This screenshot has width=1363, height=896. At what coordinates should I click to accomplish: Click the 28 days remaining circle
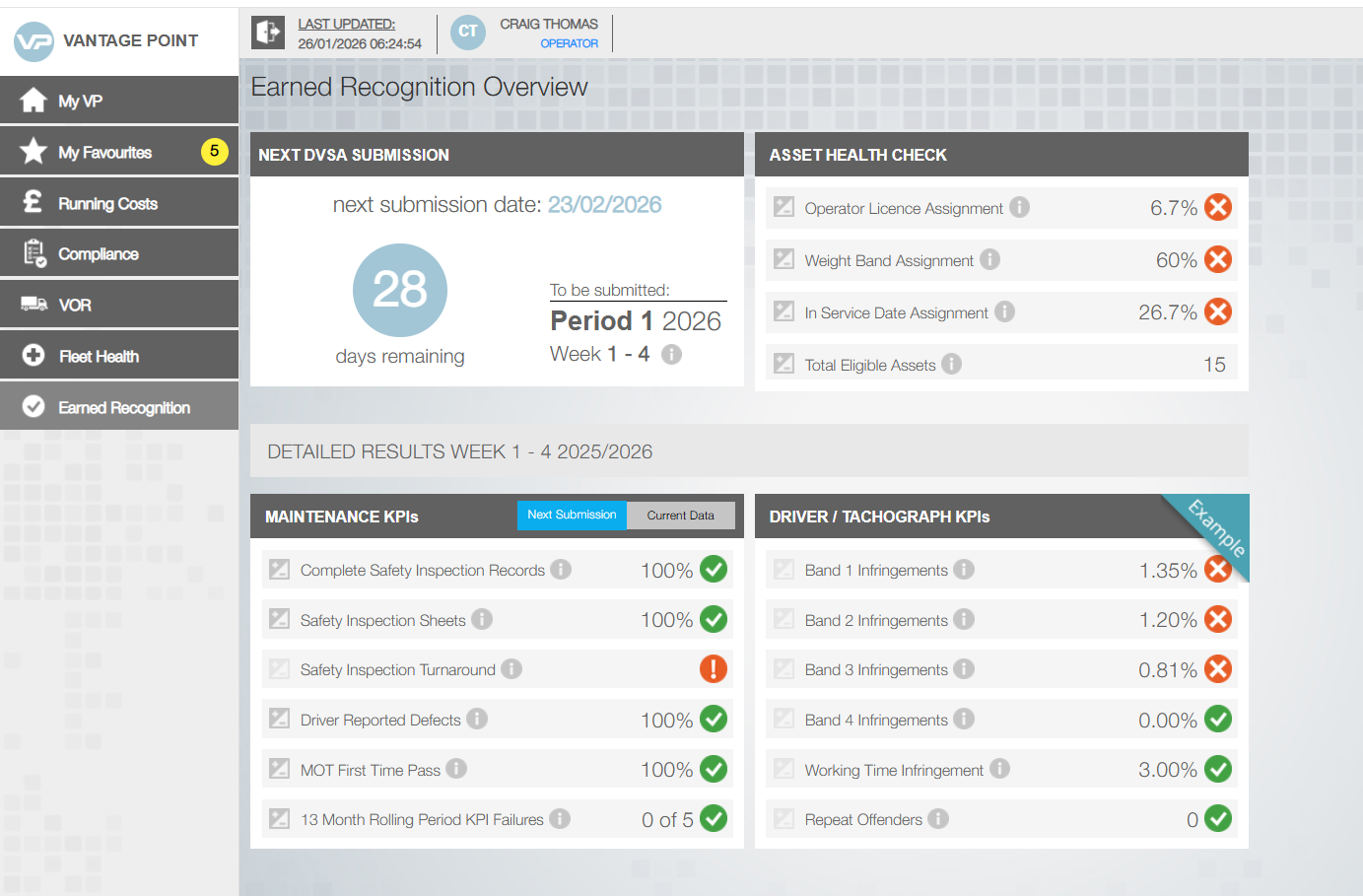pos(400,290)
